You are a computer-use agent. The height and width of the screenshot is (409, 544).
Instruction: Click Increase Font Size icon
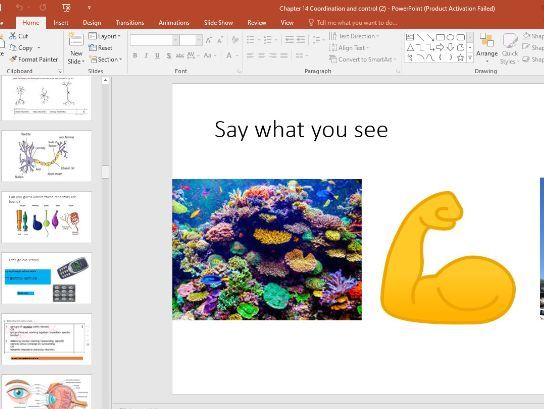click(209, 40)
